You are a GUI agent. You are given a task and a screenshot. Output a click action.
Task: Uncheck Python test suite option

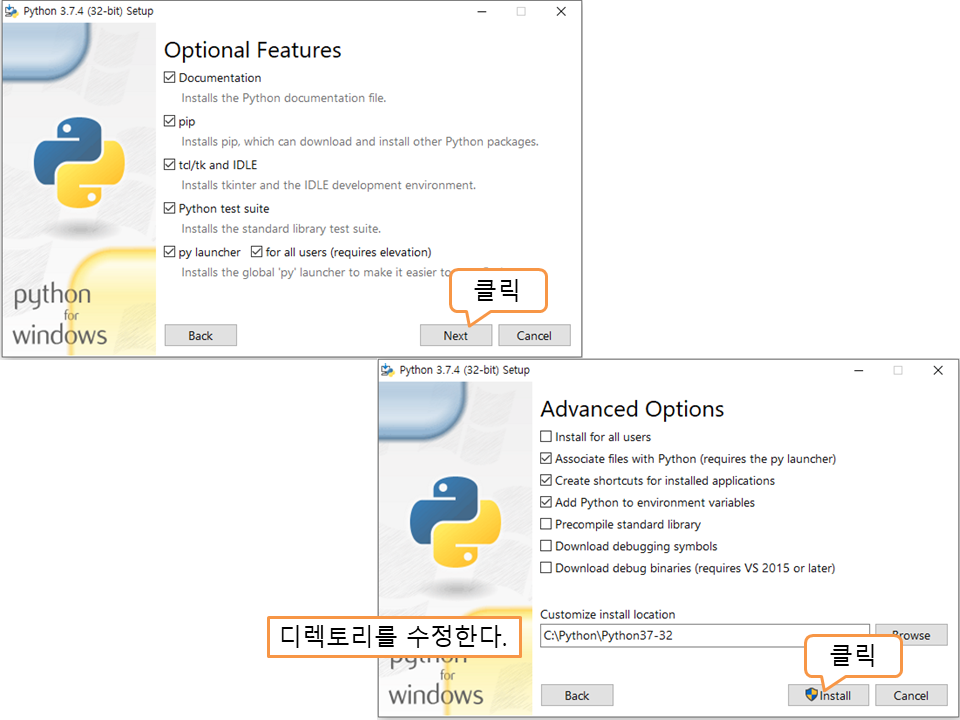pyautogui.click(x=170, y=209)
